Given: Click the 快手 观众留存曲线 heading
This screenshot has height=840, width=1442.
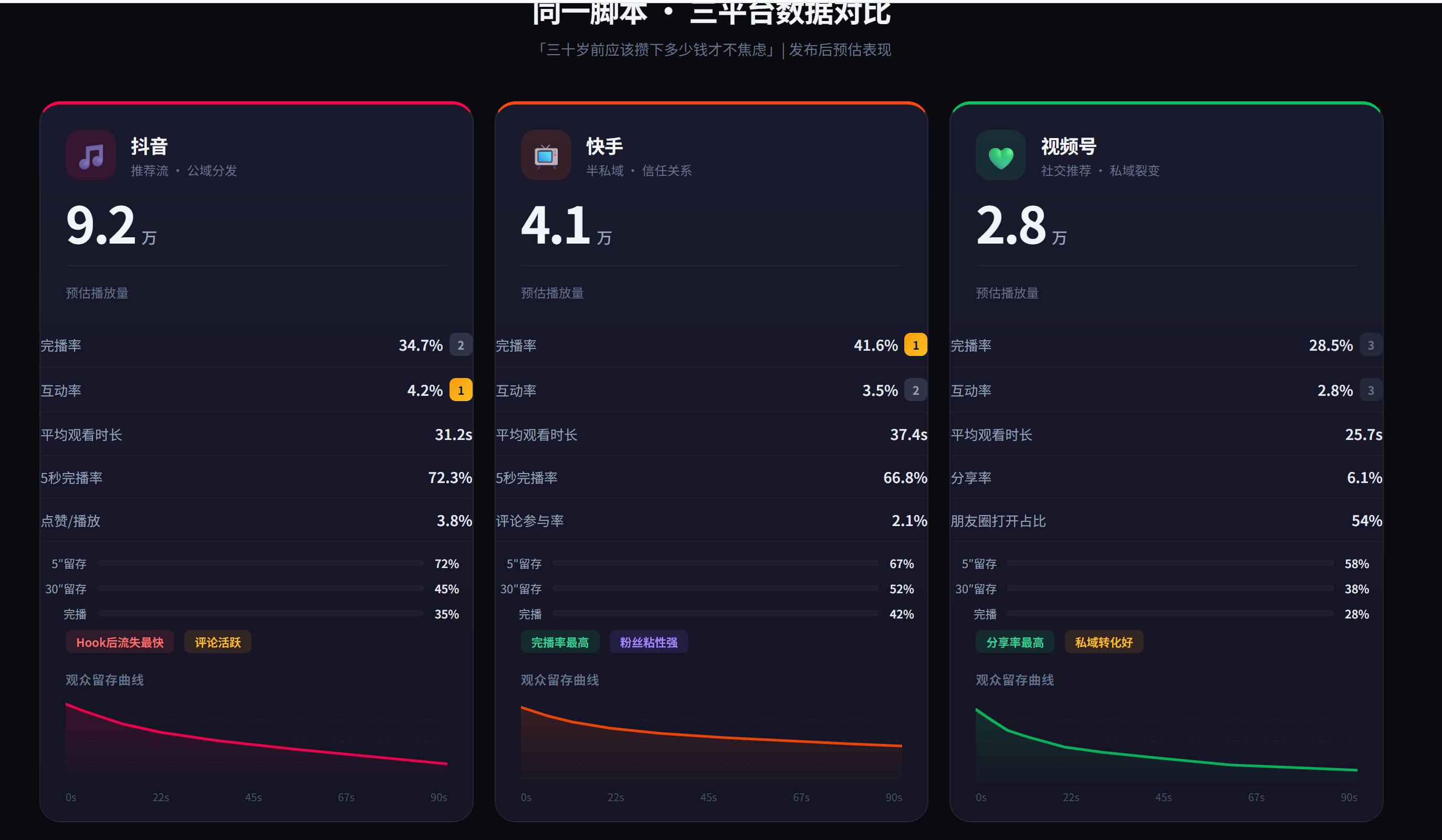Looking at the screenshot, I should (x=560, y=680).
